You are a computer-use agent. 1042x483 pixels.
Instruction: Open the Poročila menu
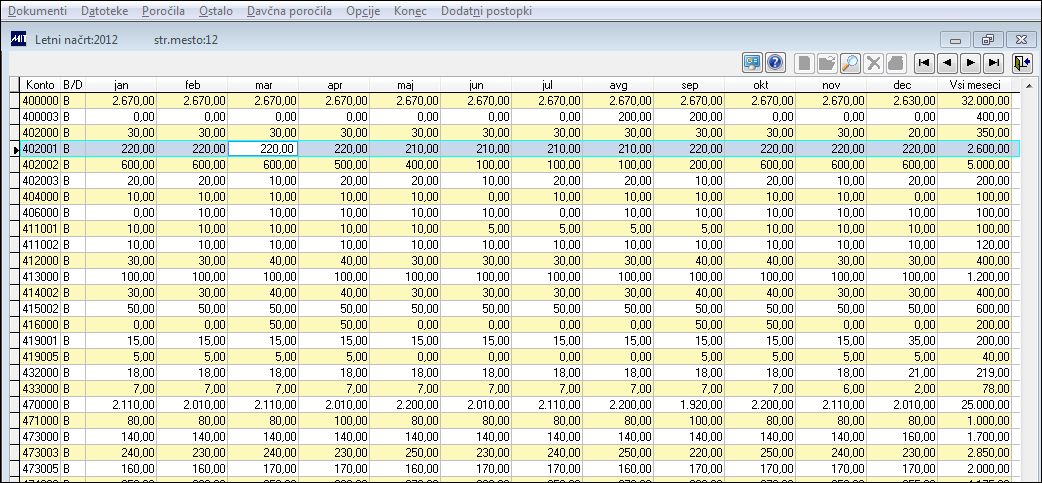[x=163, y=11]
